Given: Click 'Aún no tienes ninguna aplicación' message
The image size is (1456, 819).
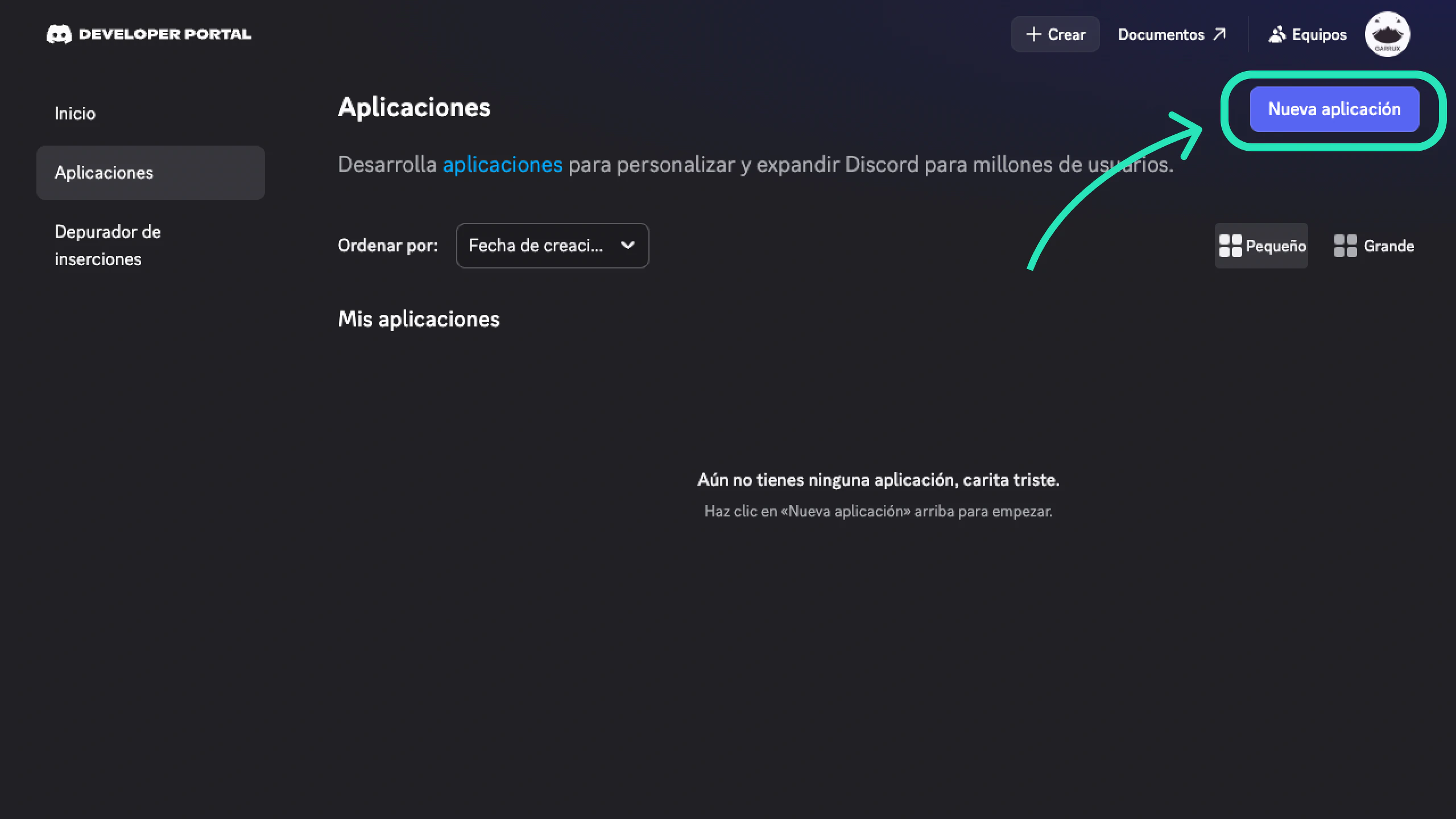Looking at the screenshot, I should click(878, 480).
